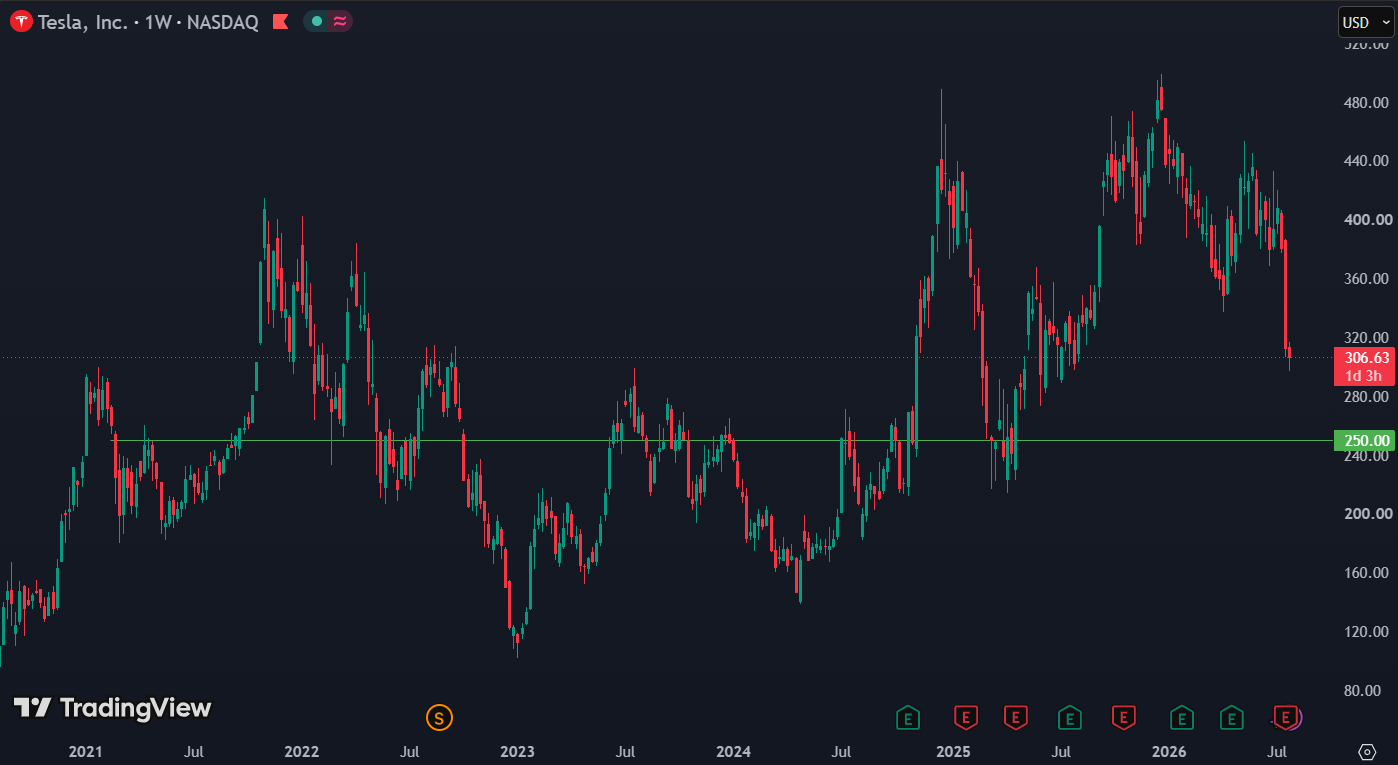1398x765 pixels.
Task: Click the pink approximate-data wave indicator
Action: coord(340,21)
